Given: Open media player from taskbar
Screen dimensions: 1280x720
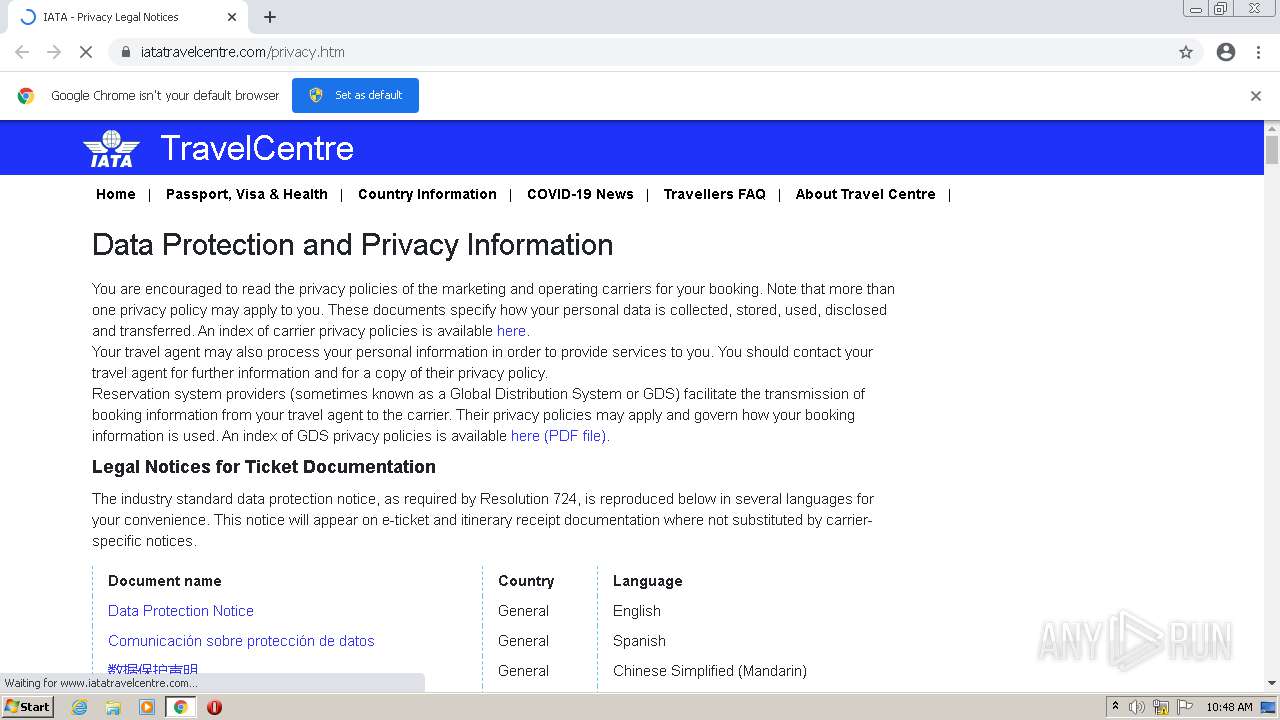Looking at the screenshot, I should click(x=147, y=707).
